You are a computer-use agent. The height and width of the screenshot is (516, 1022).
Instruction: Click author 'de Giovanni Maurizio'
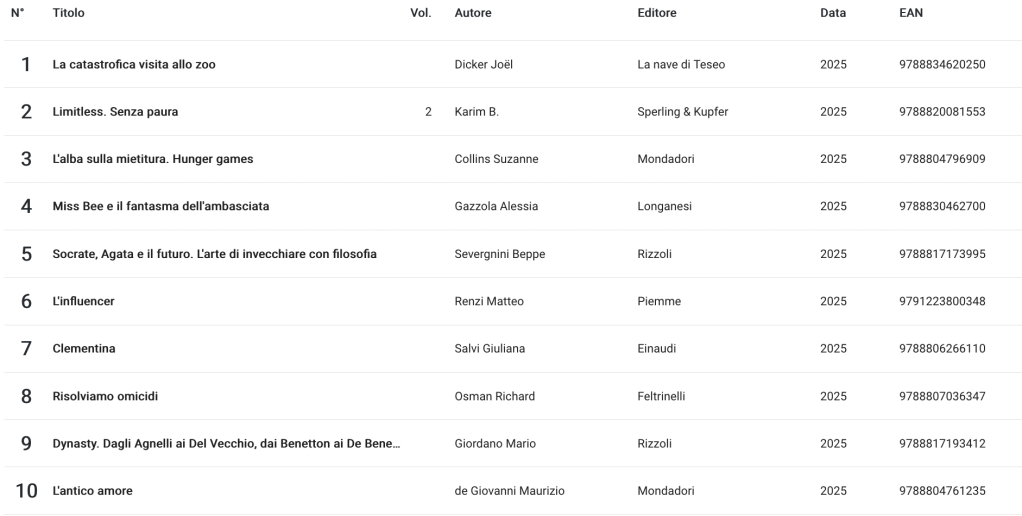[x=510, y=491]
